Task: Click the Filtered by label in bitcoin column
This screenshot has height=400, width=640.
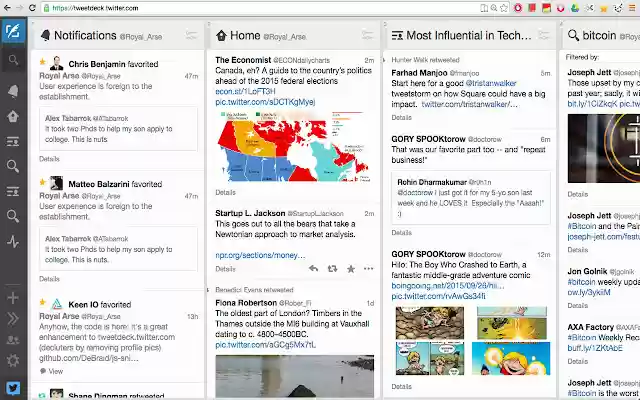Action: [582, 57]
